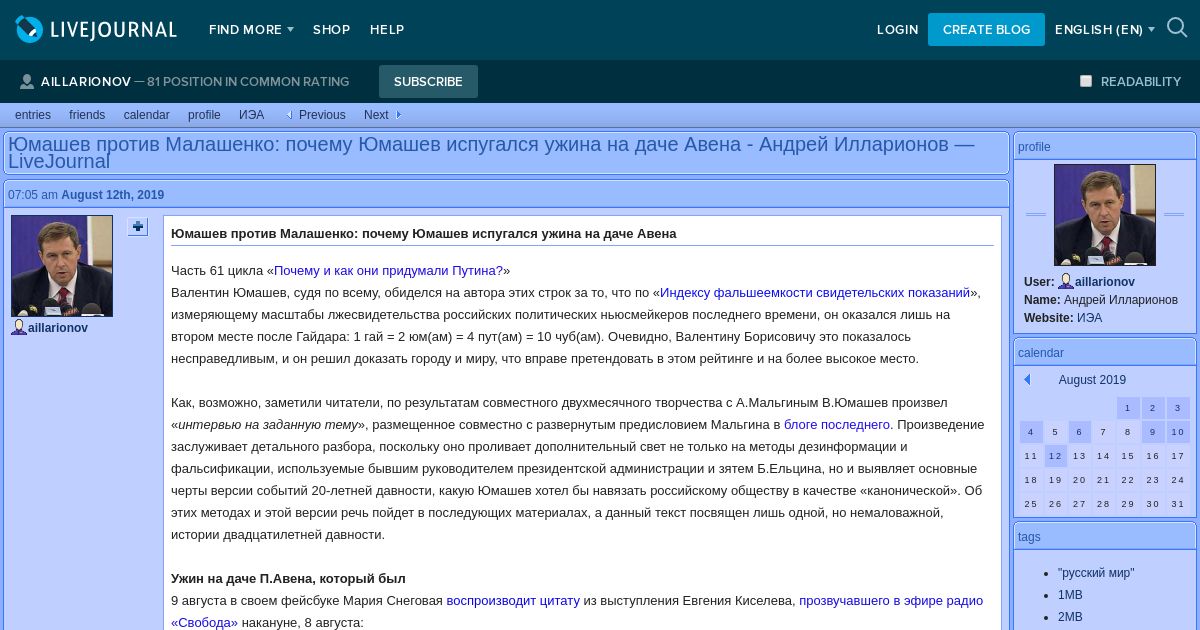
Task: Go to the Previous entry
Action: 322,115
